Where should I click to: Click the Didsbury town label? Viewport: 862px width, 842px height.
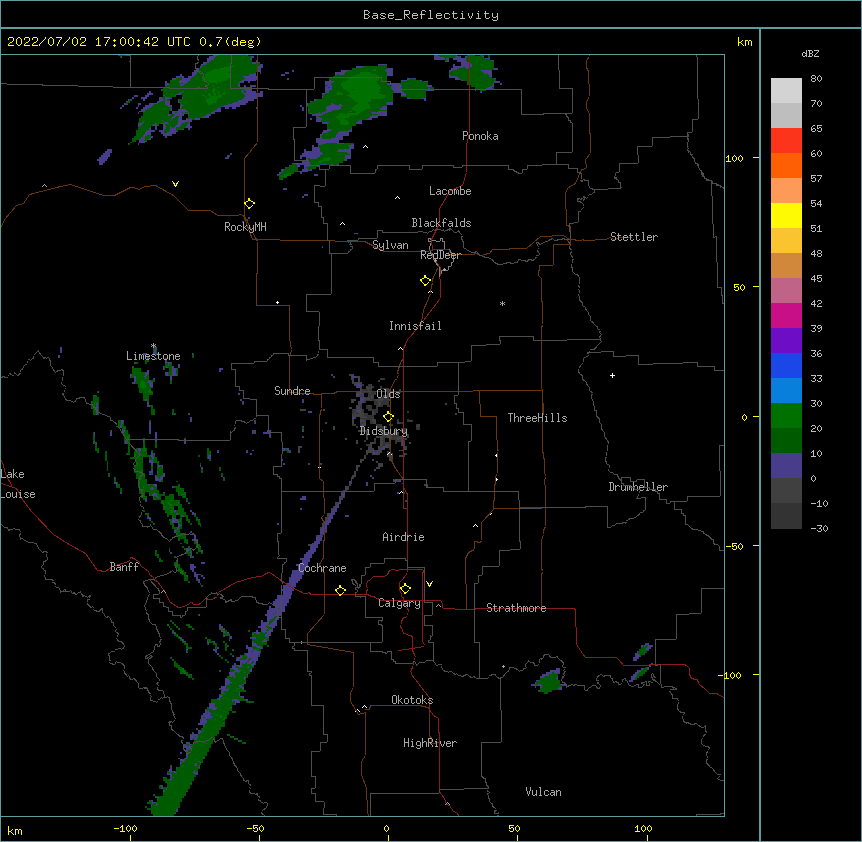coord(383,431)
